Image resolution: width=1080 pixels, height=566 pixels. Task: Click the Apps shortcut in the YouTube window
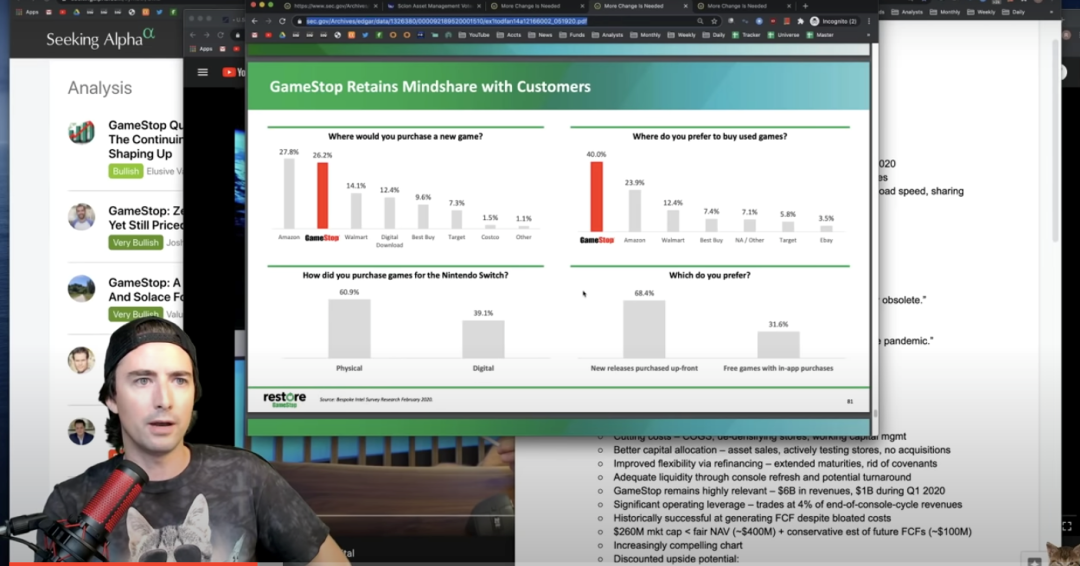pos(200,49)
